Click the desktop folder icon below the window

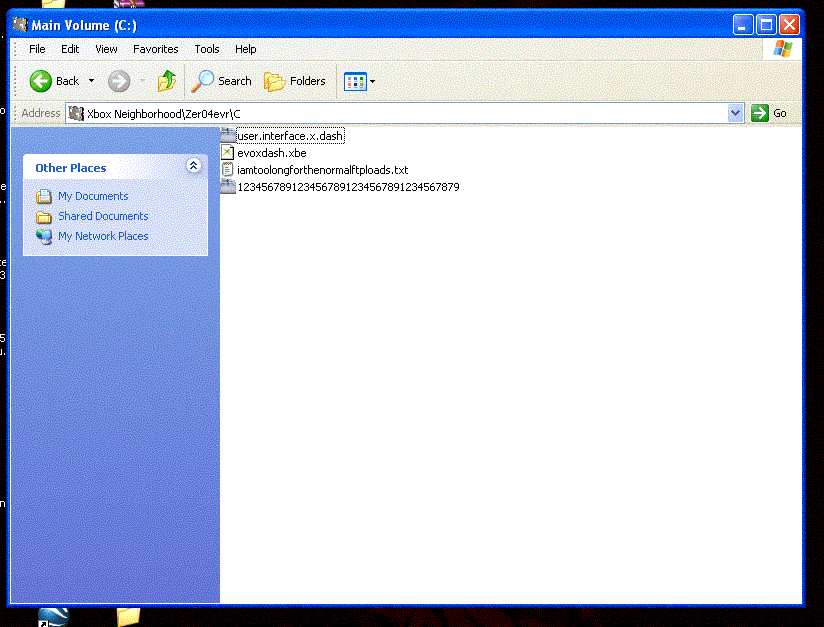[128, 617]
